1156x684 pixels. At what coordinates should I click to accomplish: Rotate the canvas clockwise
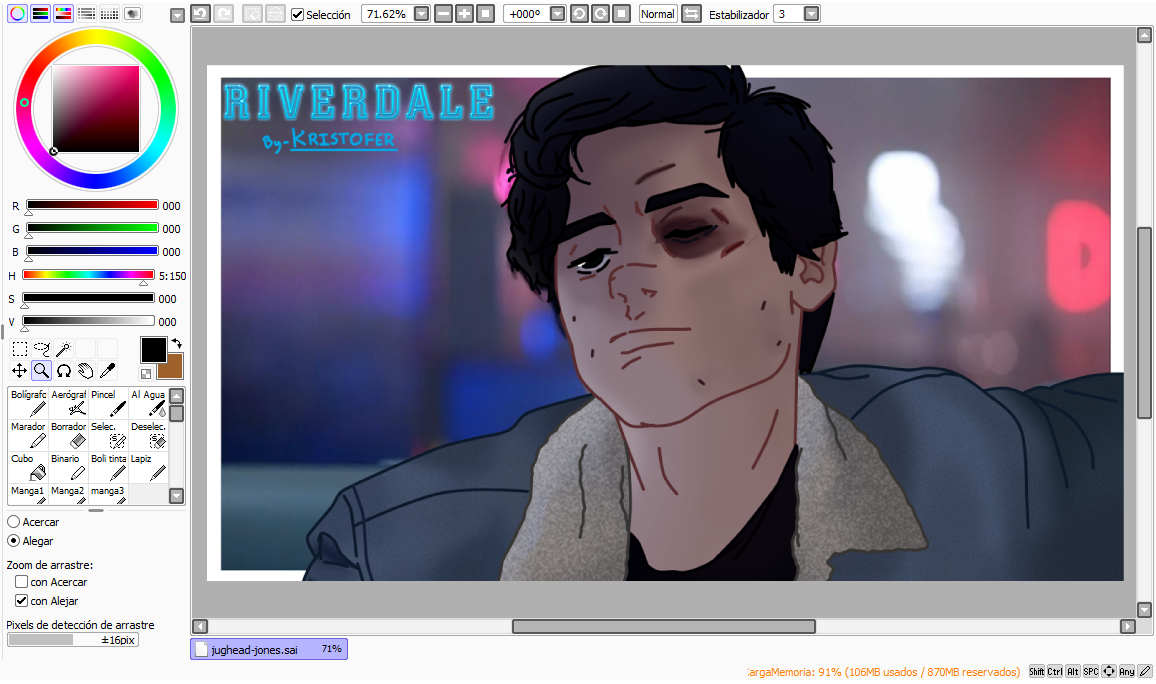(600, 14)
